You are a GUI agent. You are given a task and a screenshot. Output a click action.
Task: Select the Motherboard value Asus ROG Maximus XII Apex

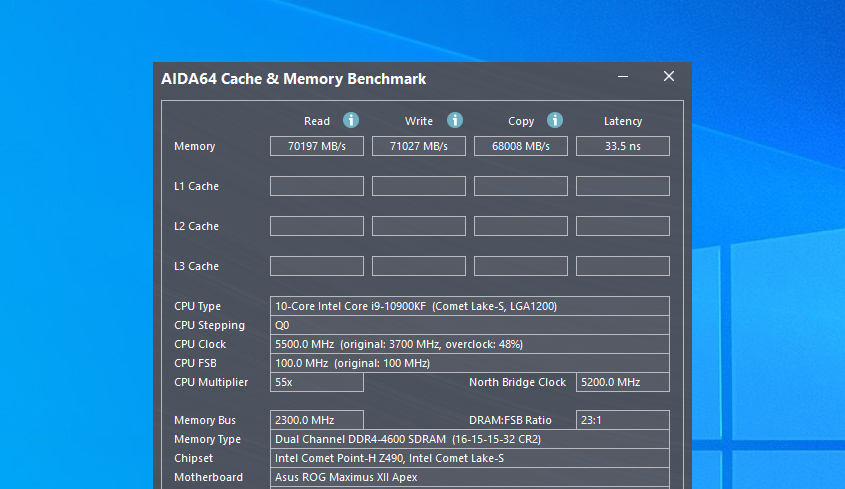(x=470, y=477)
